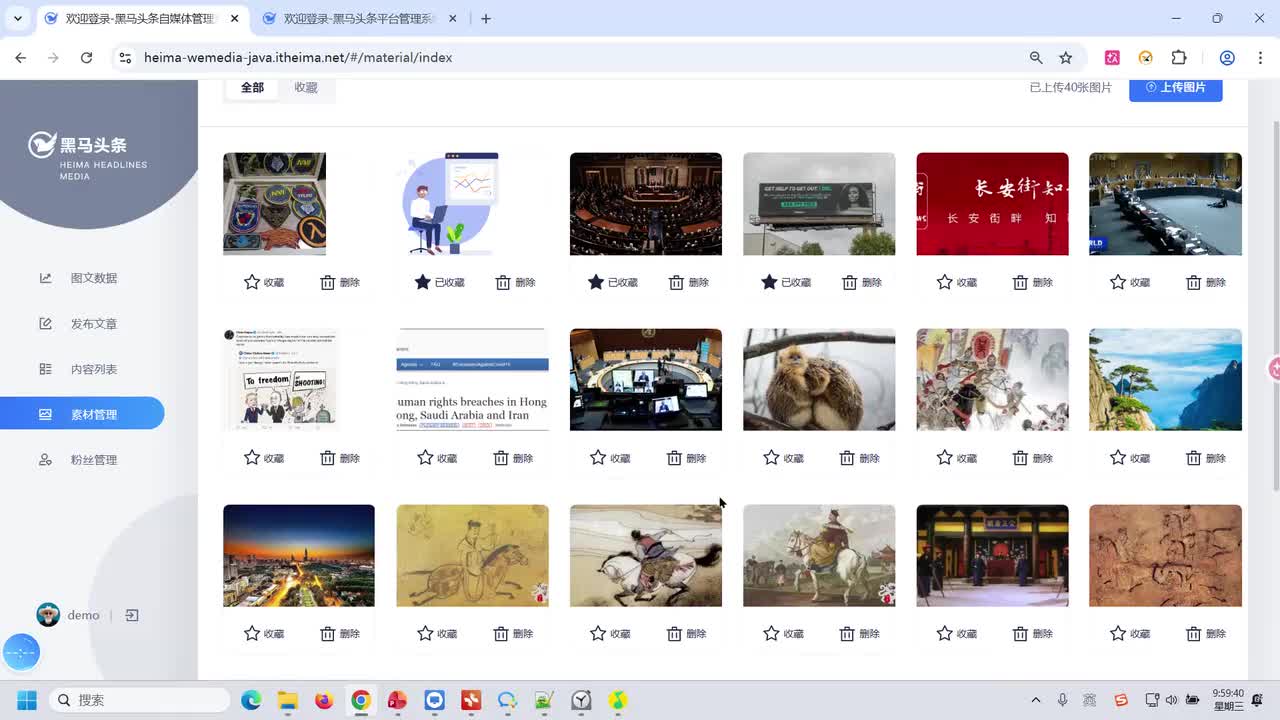Favorite the red 长安街知事 banner image
1280x720 pixels.
tap(957, 282)
